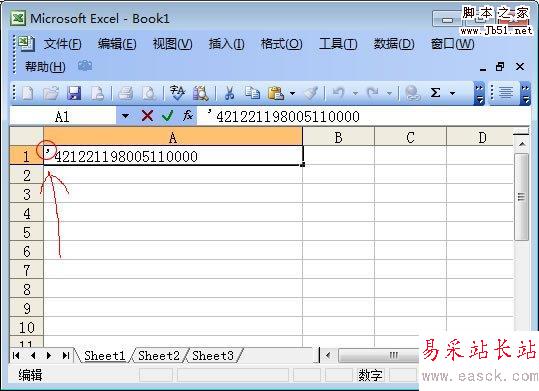The width and height of the screenshot is (539, 391).
Task: Go to previous sheet tab button
Action: (33, 356)
